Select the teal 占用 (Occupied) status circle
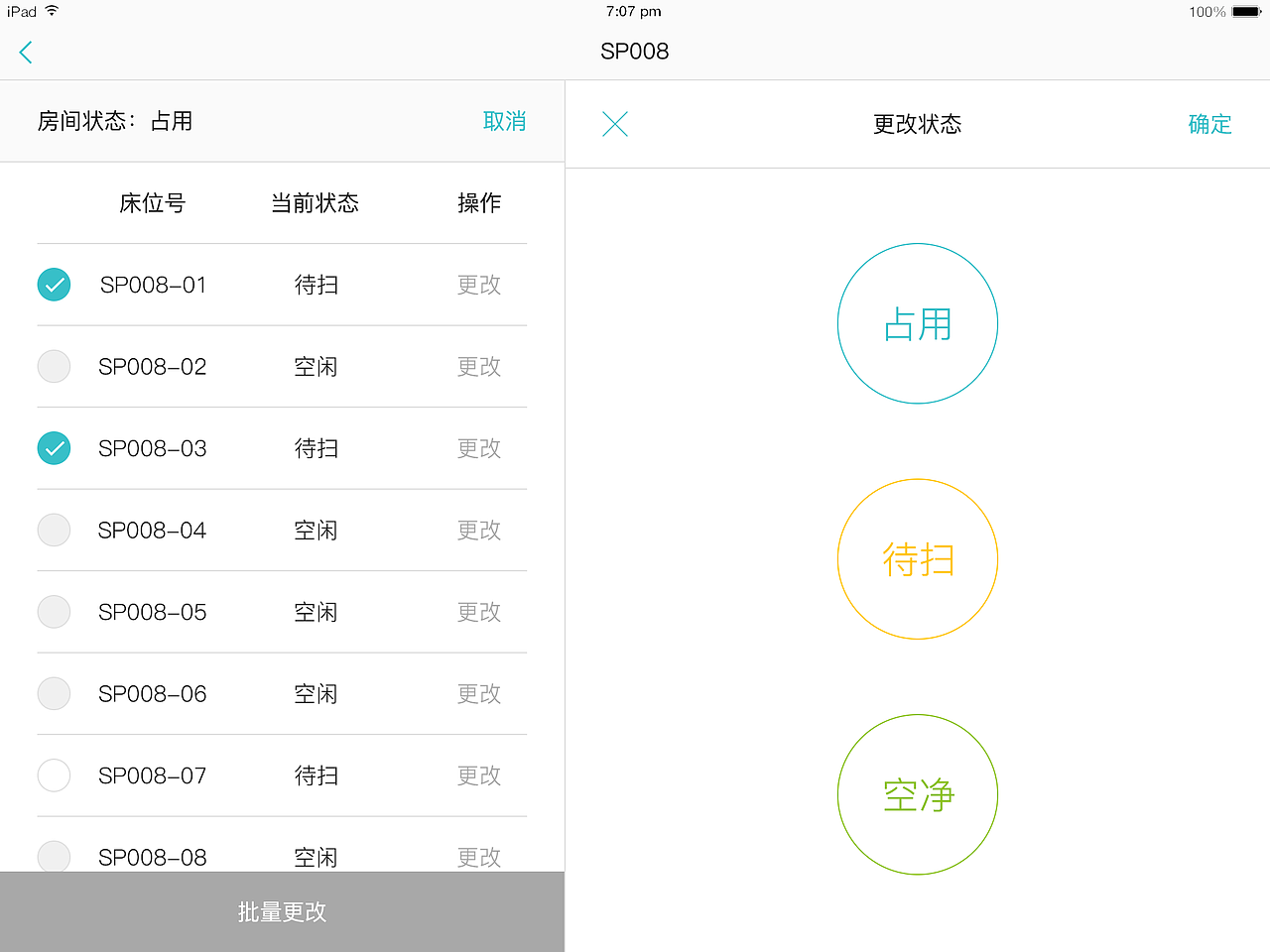The width and height of the screenshot is (1270, 952). 918,322
